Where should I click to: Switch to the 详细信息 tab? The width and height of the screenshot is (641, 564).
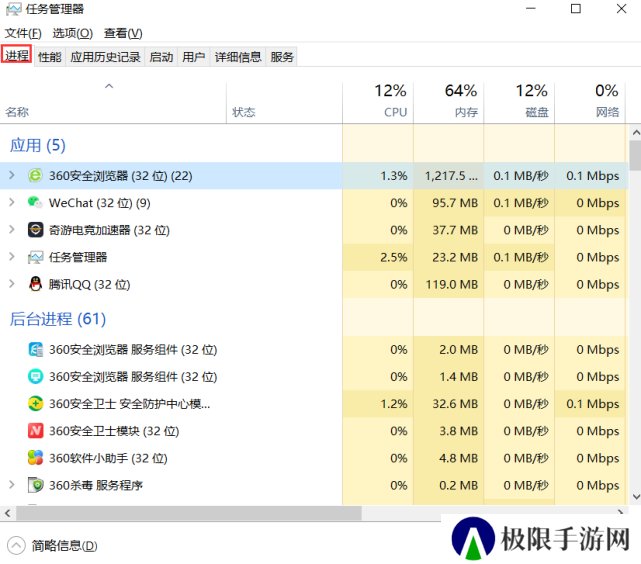pos(238,57)
